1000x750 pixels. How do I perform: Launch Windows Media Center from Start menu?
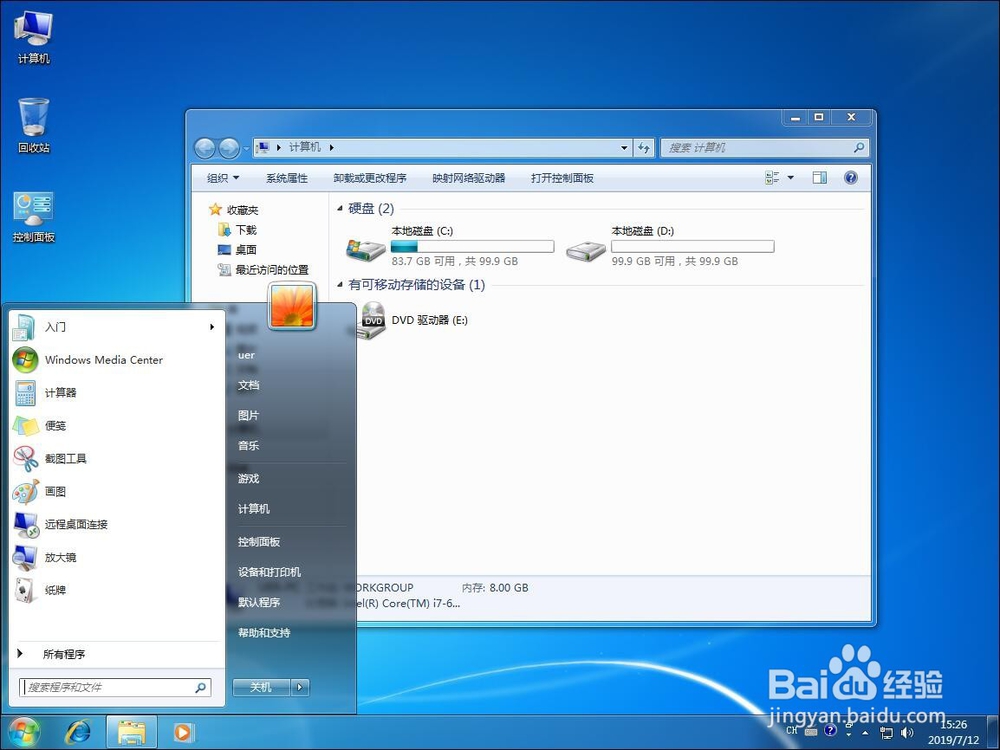(119, 360)
